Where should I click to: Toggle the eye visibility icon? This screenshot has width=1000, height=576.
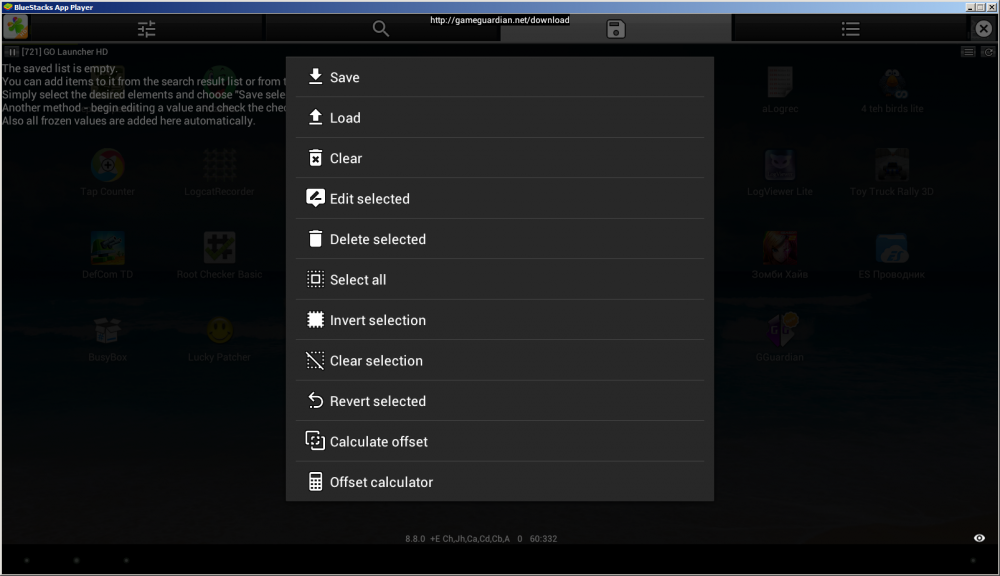979,538
